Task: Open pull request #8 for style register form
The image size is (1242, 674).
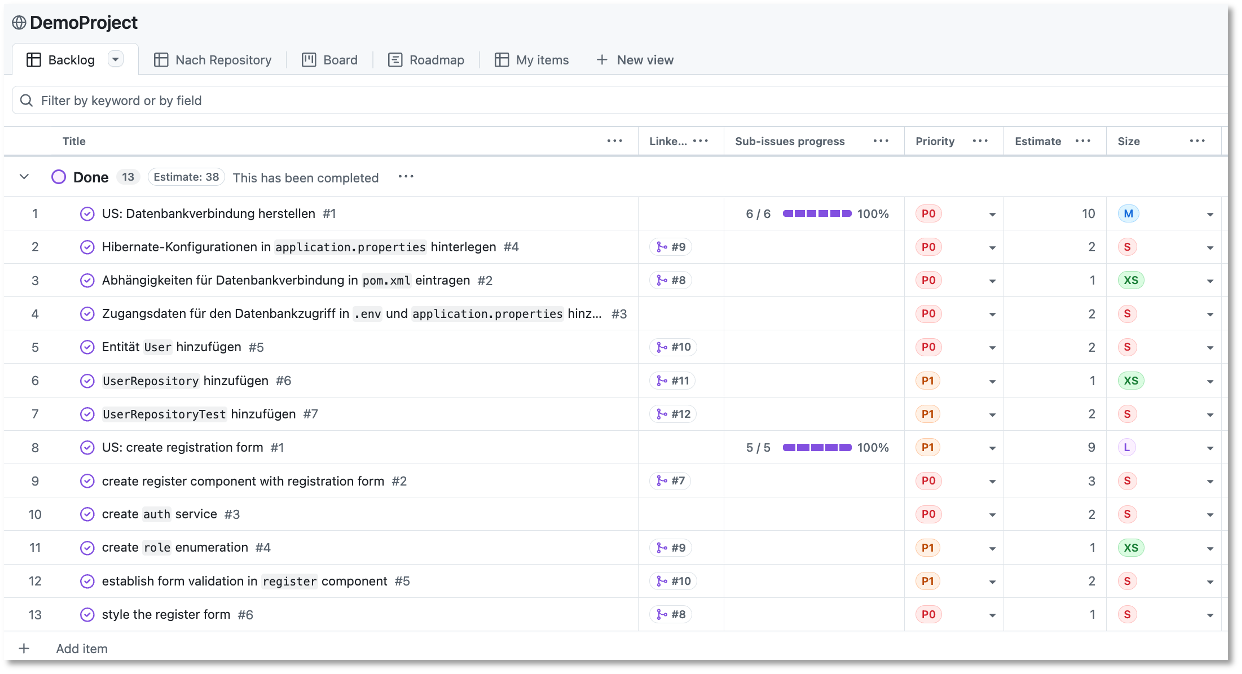Action: [670, 615]
